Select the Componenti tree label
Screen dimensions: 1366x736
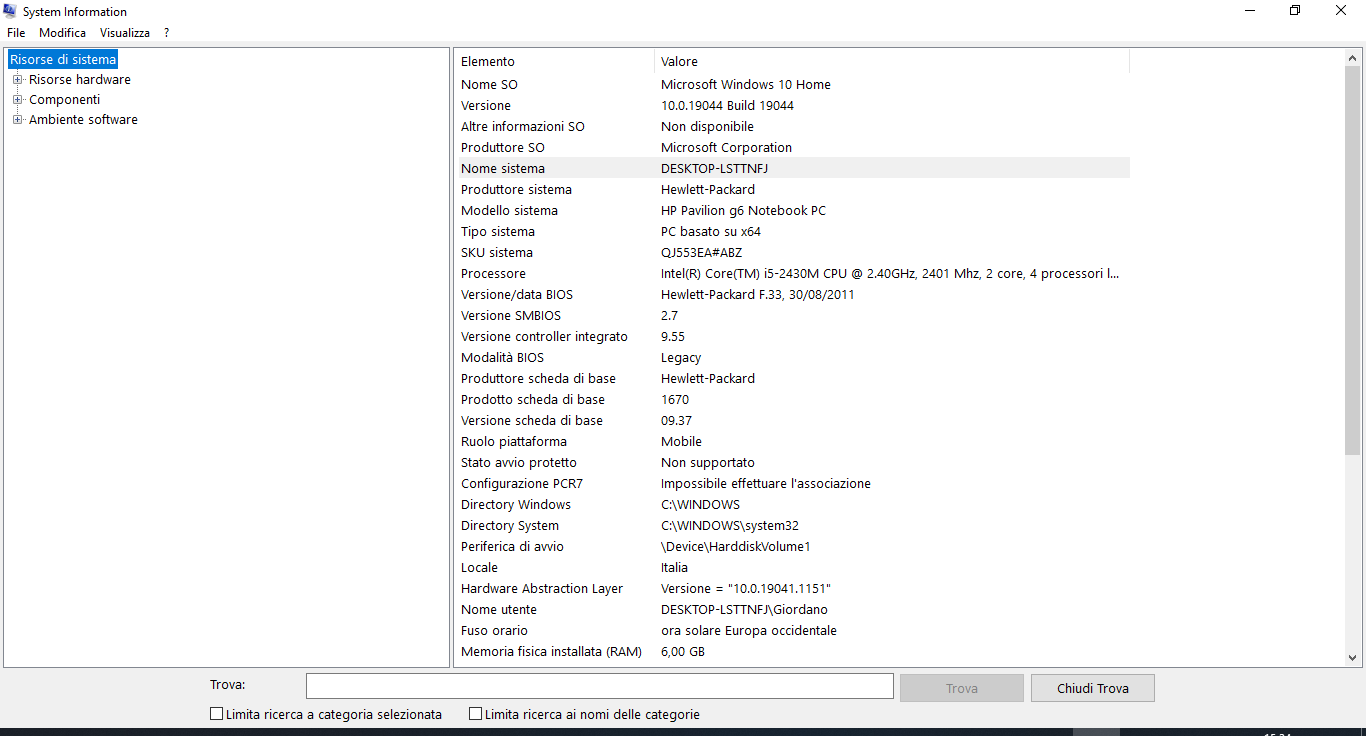click(65, 99)
